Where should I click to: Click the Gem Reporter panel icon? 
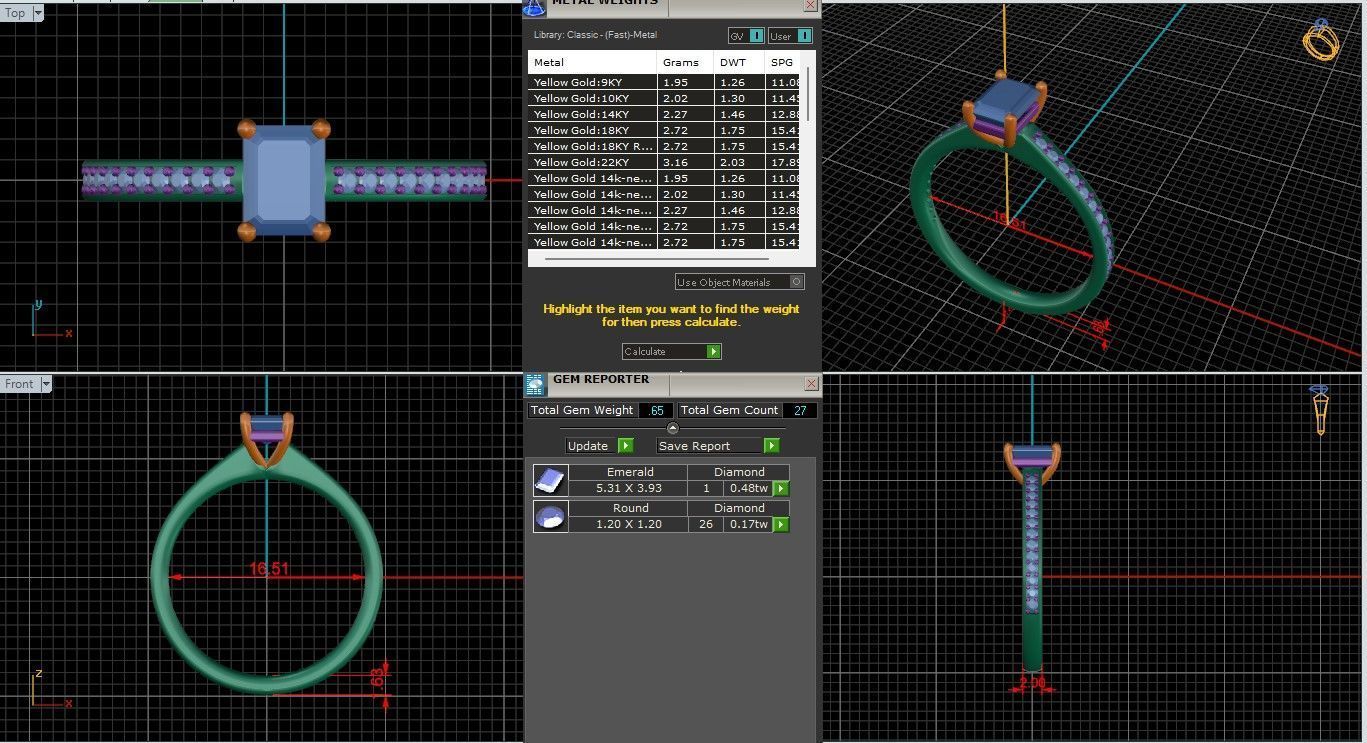tap(535, 383)
